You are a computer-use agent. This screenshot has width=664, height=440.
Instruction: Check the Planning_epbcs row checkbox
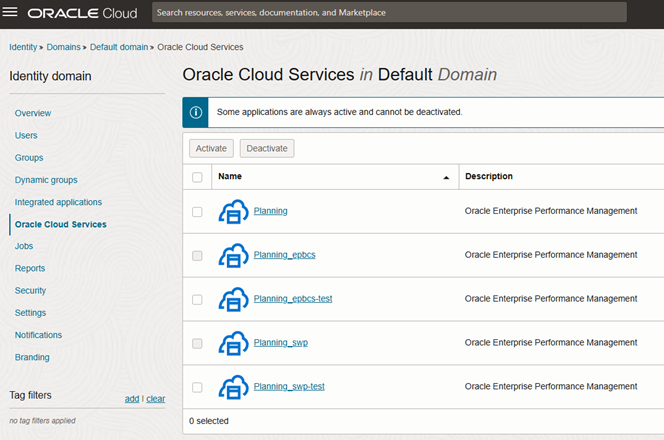(x=197, y=256)
